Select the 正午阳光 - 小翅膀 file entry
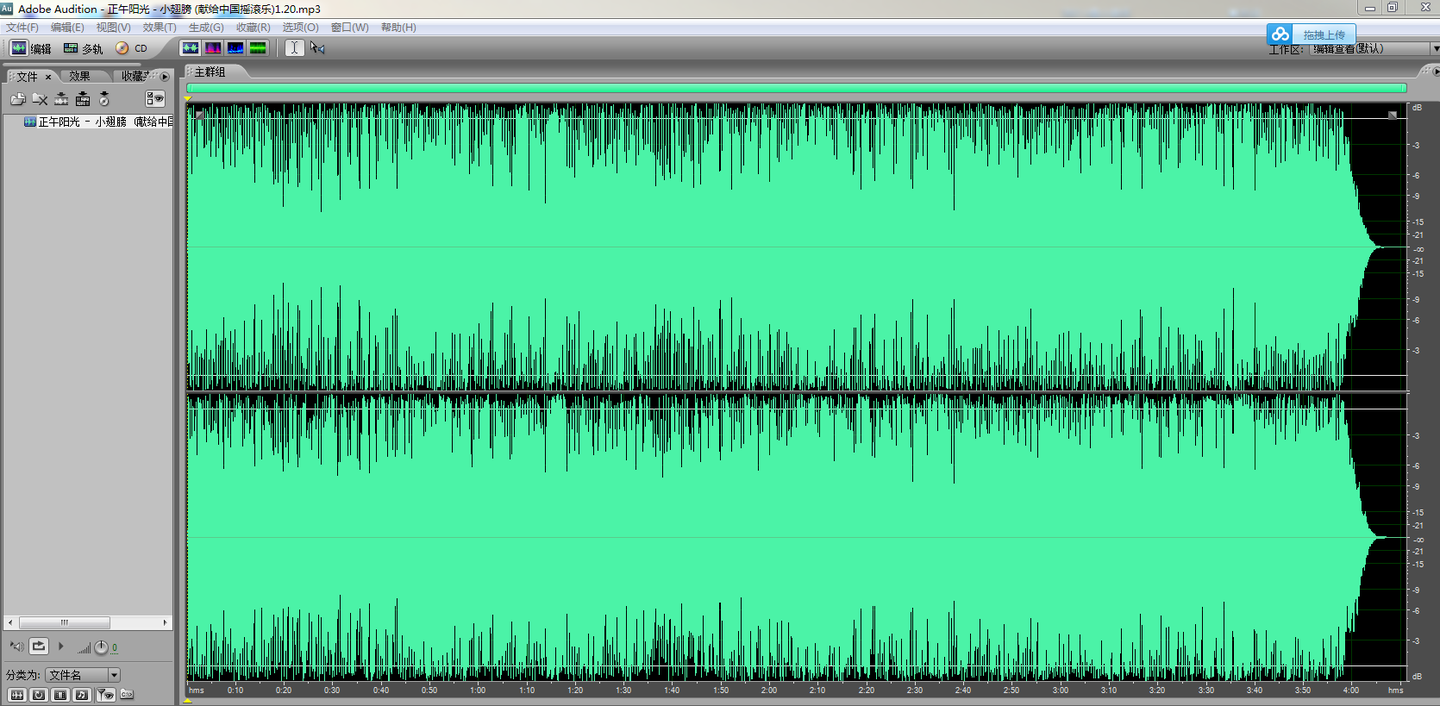This screenshot has width=1440, height=706. tap(100, 122)
